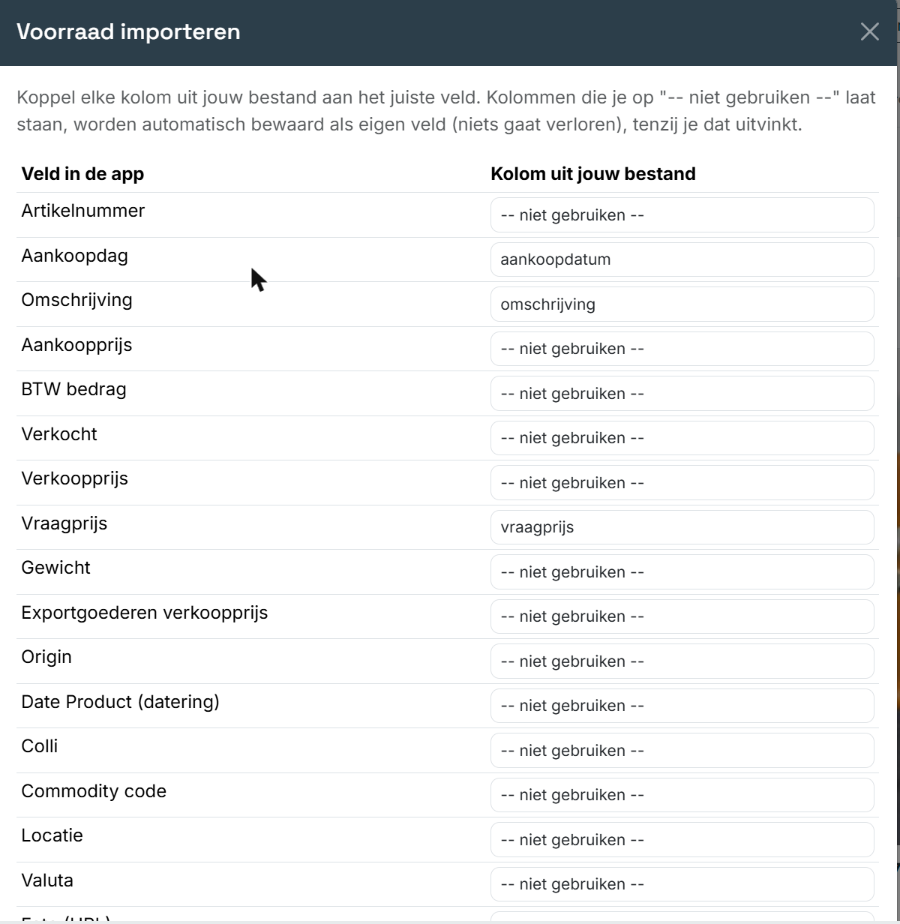
Task: Click the Voorraad importeren dialog title
Action: (x=128, y=32)
